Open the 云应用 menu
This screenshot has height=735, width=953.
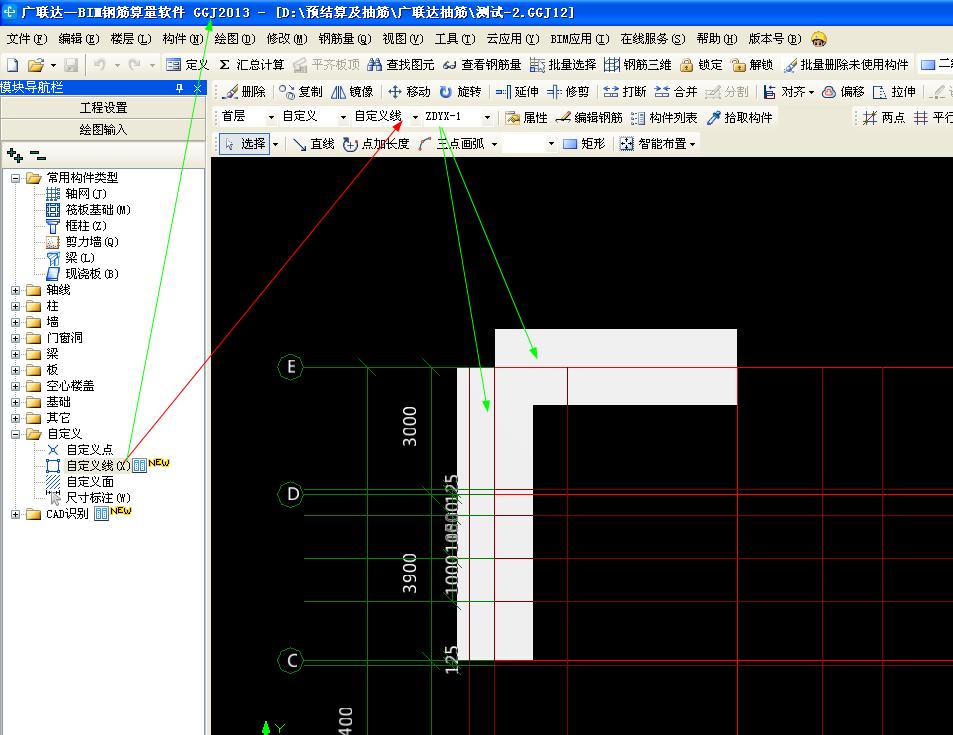coord(512,39)
